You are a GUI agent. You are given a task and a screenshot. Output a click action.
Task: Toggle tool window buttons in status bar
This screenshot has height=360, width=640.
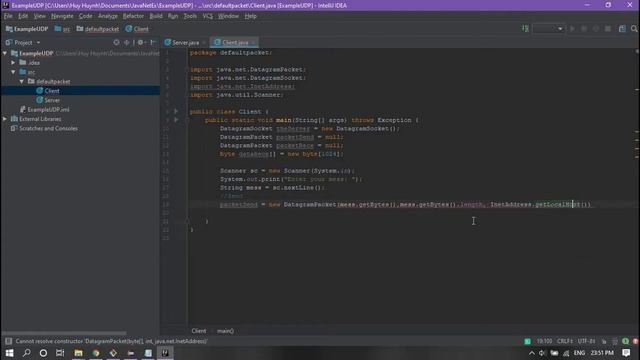click(x=8, y=341)
